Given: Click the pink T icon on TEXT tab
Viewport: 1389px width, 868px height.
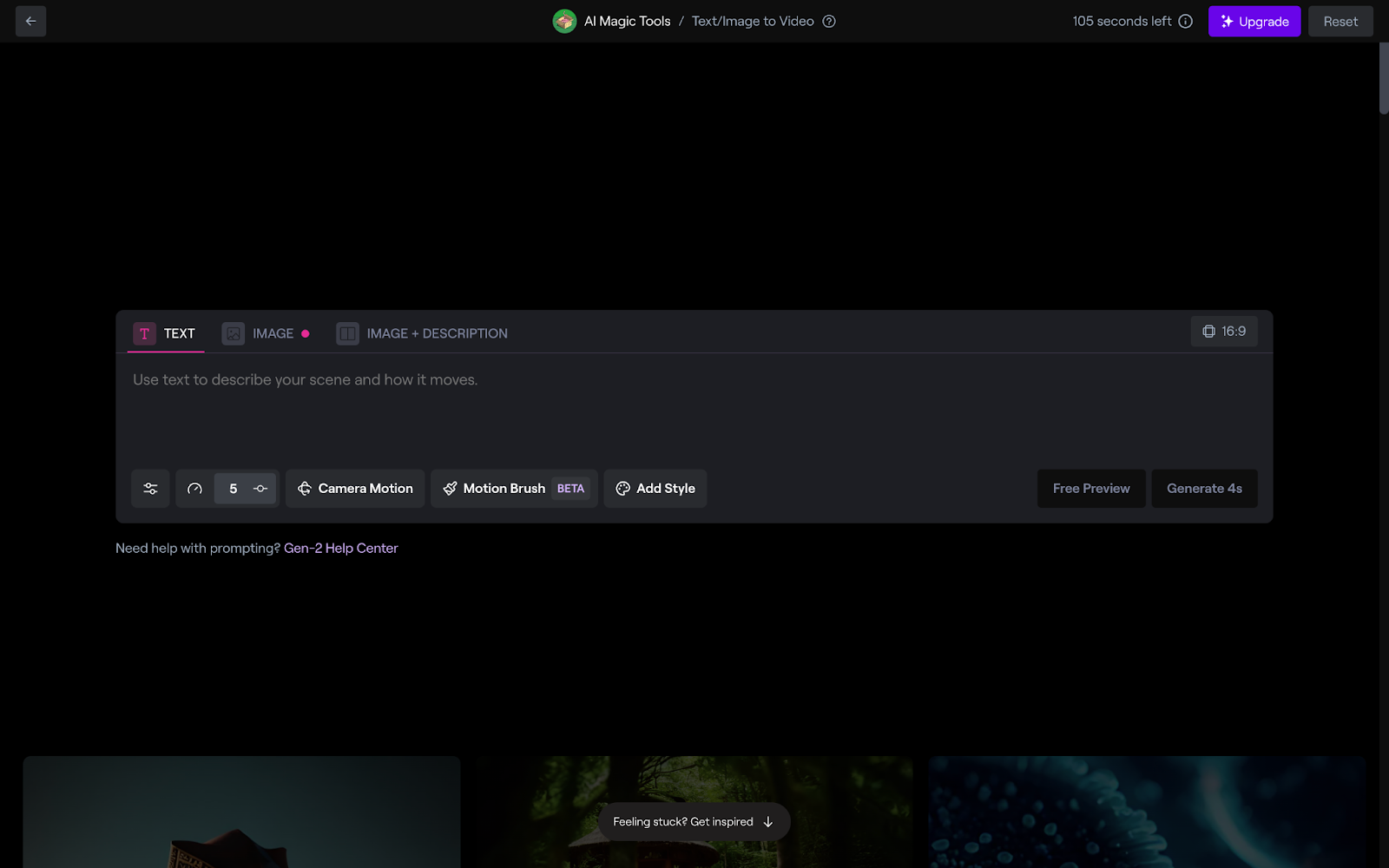Looking at the screenshot, I should (144, 333).
